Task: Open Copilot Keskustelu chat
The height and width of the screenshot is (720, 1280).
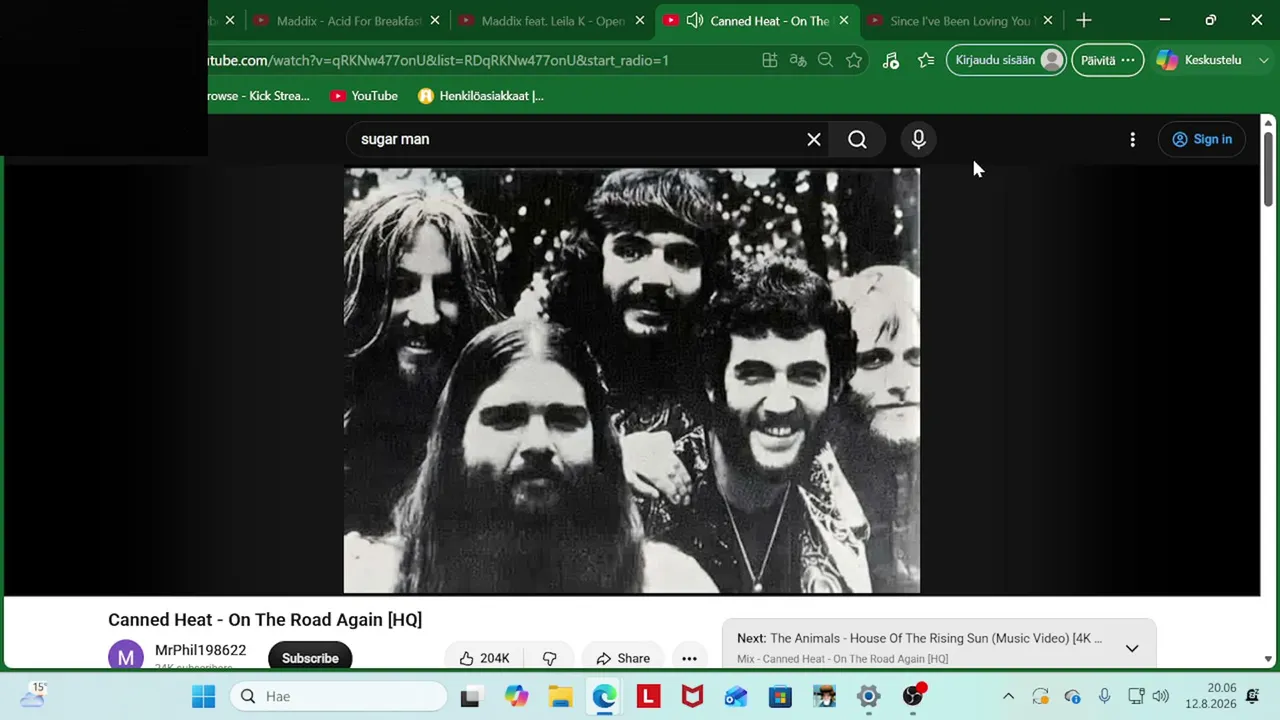Action: click(x=1200, y=60)
